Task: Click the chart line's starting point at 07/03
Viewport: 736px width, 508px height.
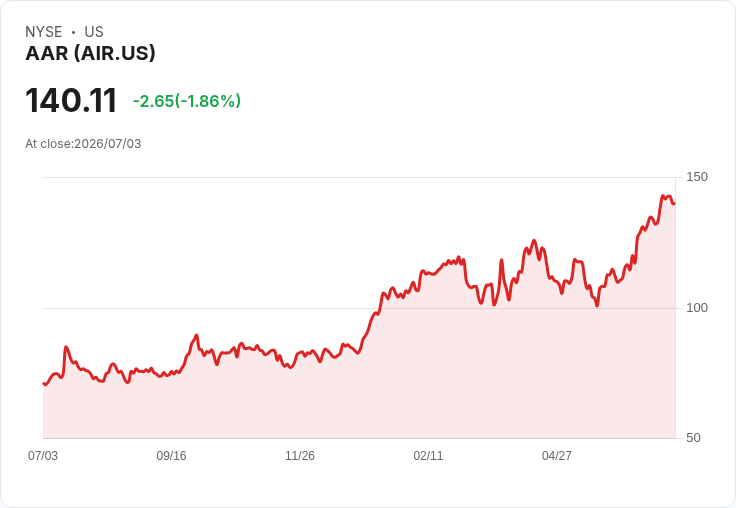Action: [44, 384]
